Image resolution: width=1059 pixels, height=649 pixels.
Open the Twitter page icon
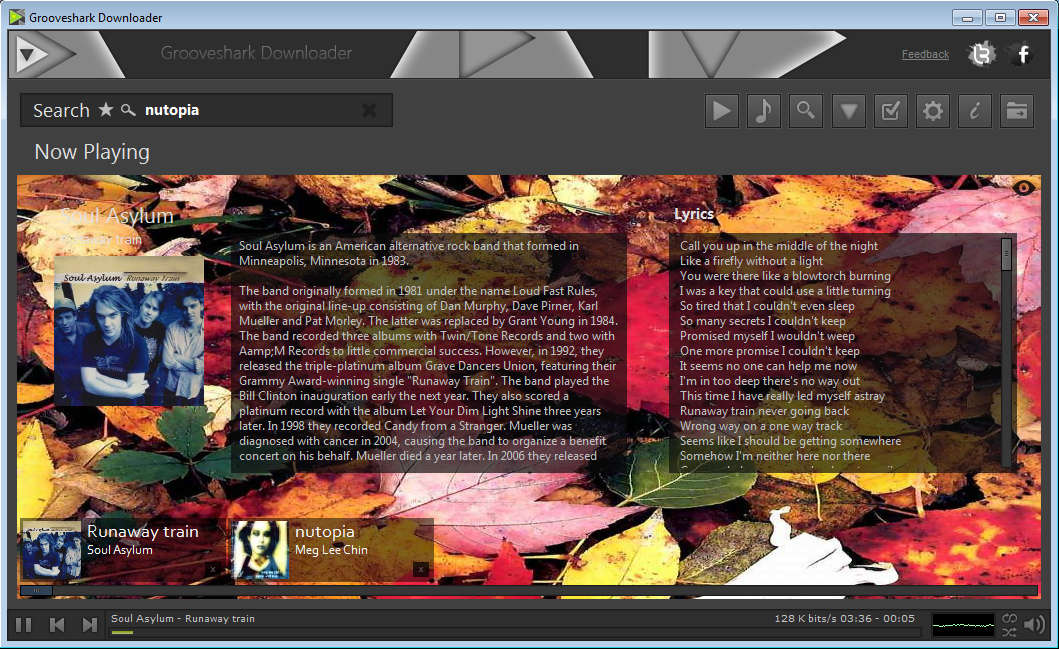pos(981,53)
